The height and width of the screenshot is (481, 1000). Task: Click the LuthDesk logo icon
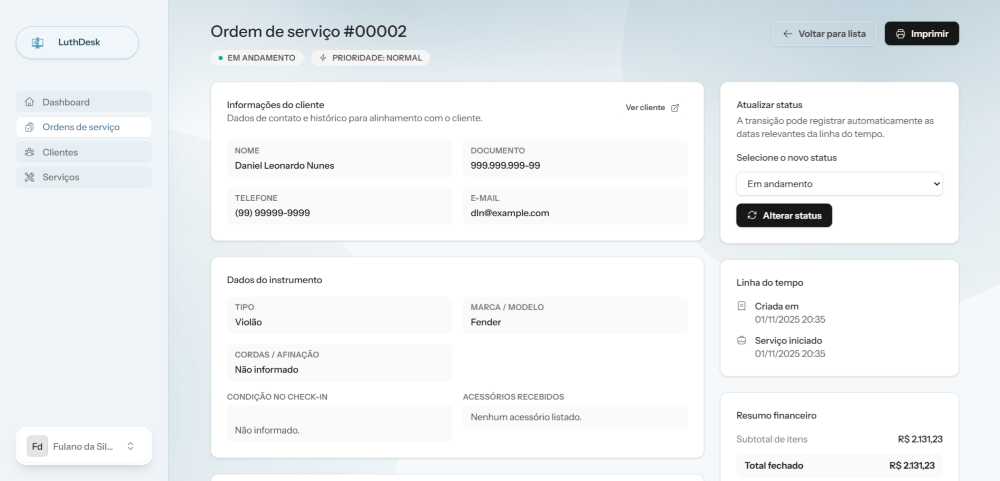38,43
